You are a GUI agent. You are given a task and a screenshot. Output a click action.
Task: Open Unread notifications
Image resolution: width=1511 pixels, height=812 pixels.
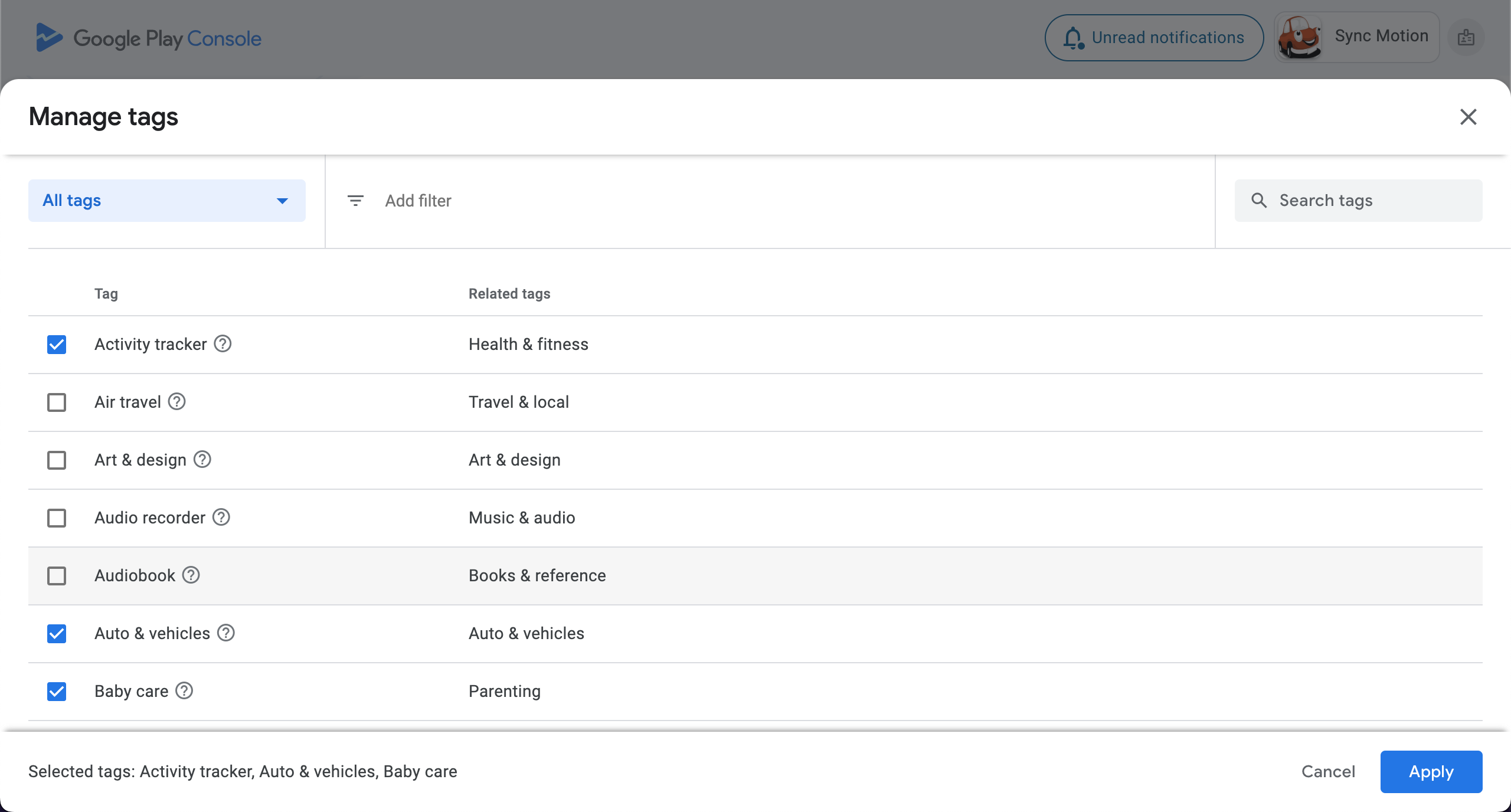click(x=1154, y=38)
